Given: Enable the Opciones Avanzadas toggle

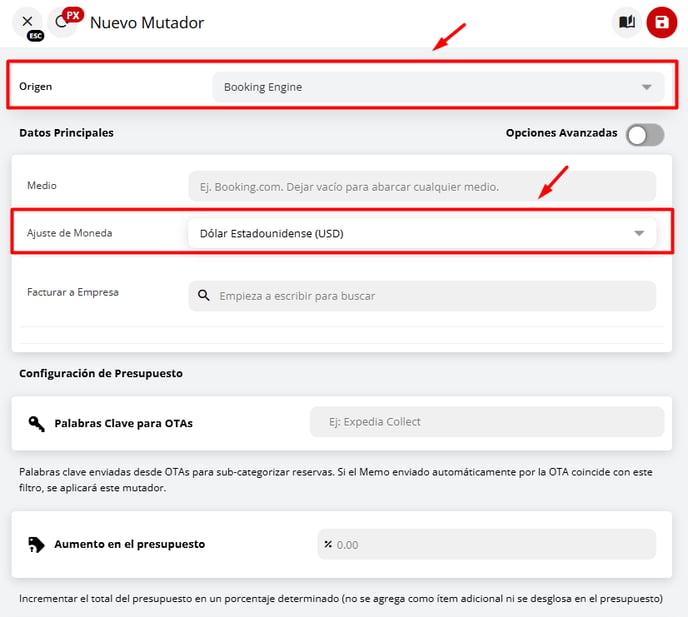Looking at the screenshot, I should (644, 135).
